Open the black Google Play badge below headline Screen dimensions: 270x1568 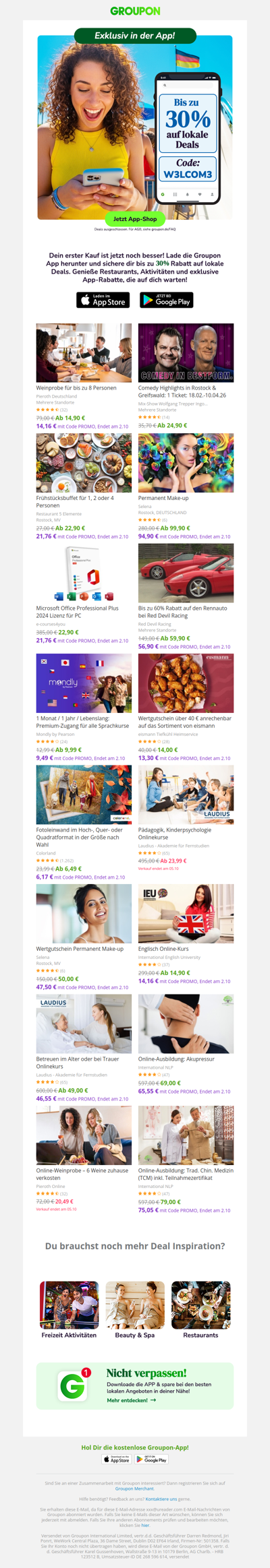pos(167,300)
